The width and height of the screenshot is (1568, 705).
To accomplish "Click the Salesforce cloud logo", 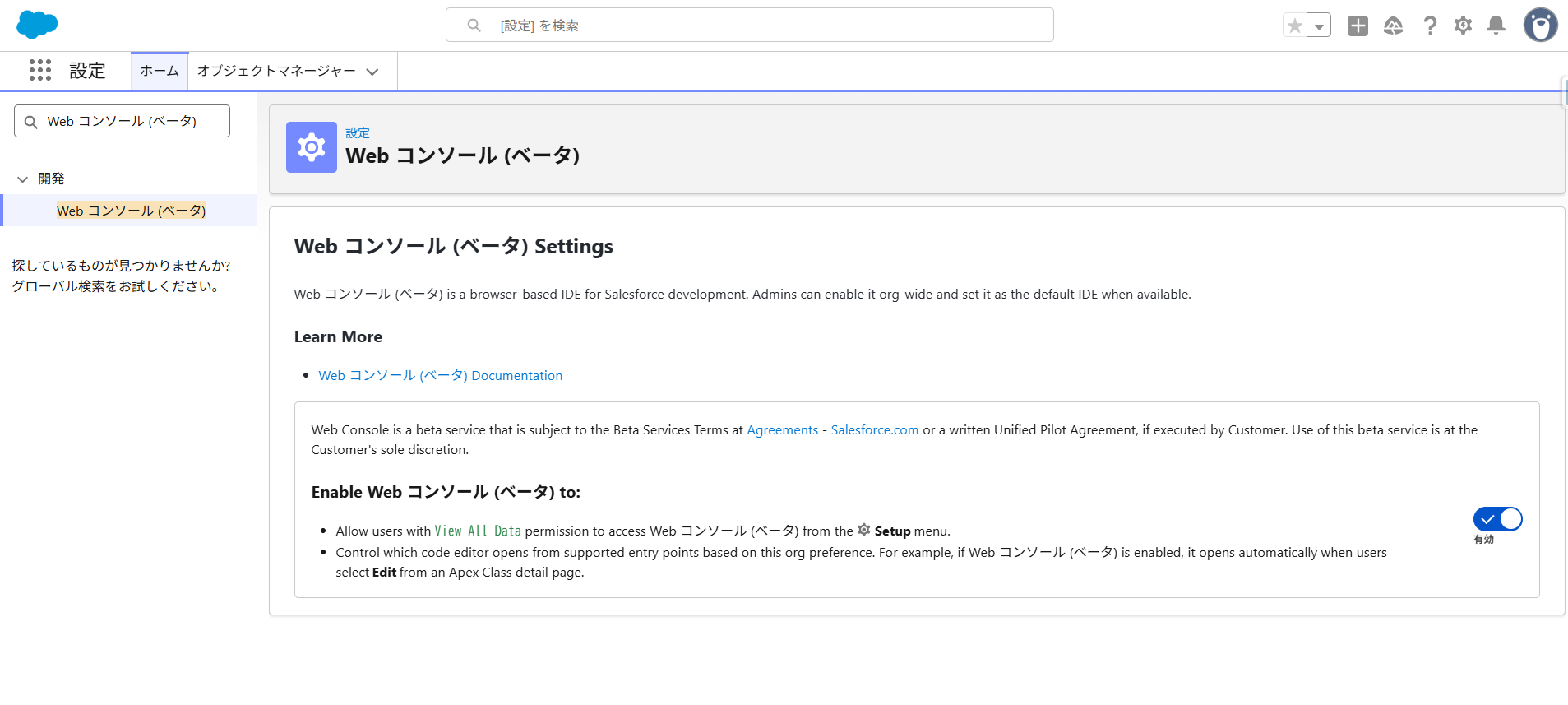I will (x=37, y=25).
